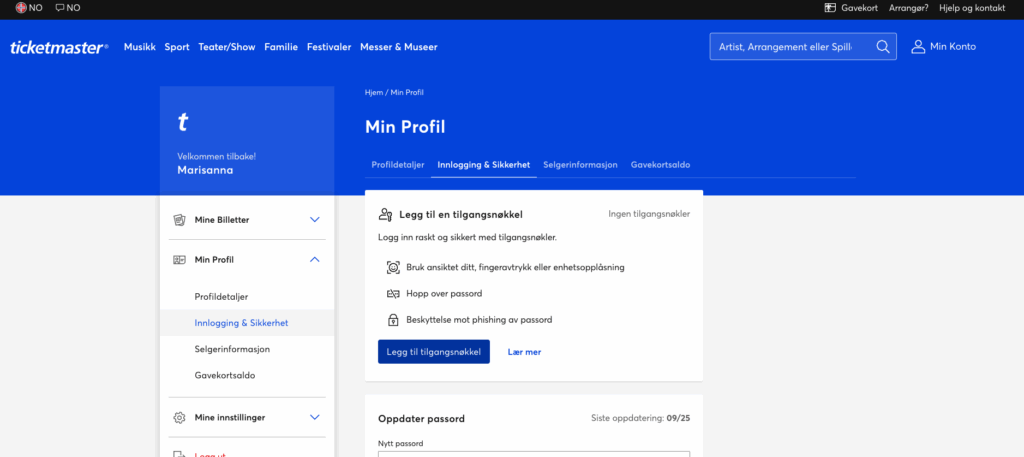Switch to the Profildetaljer tab
Screen dimensions: 1024x457
398,164
